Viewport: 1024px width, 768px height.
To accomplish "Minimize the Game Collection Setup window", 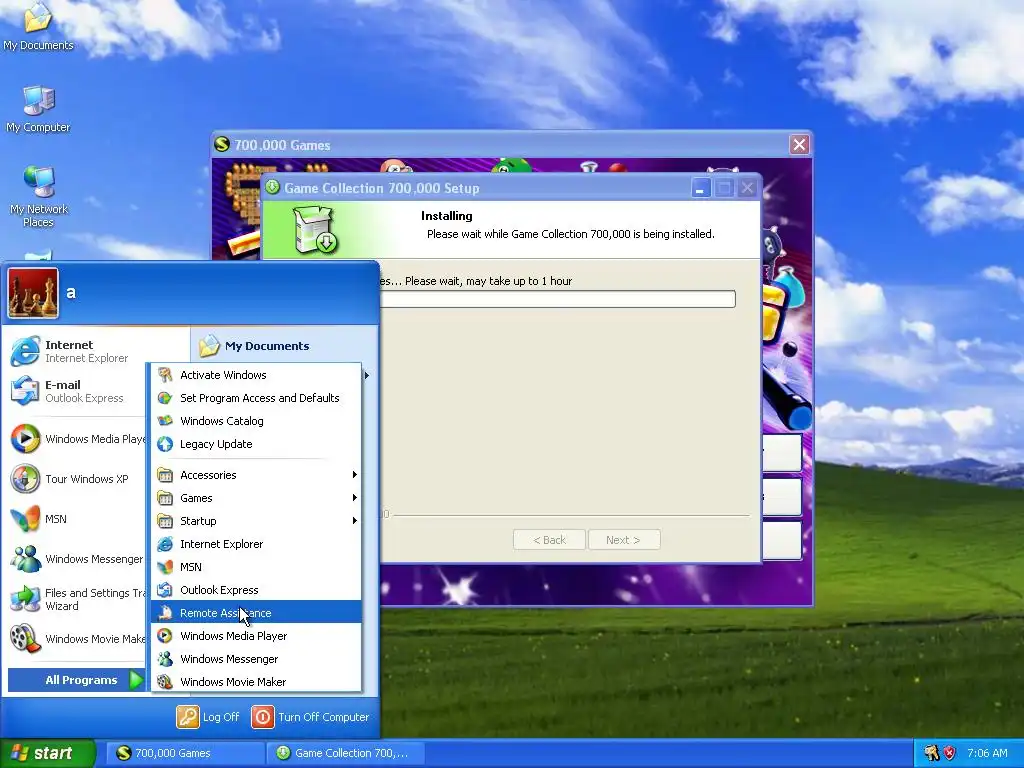I will pos(700,189).
